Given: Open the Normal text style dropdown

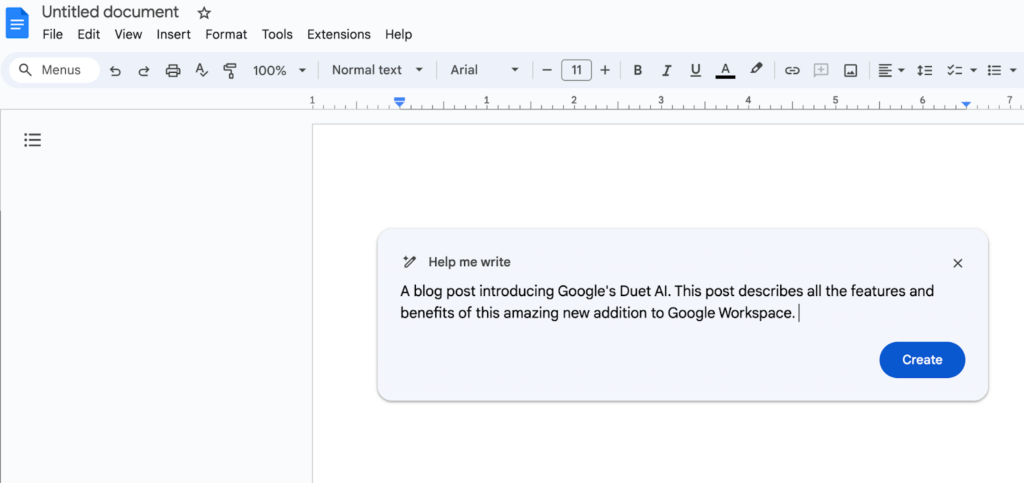Looking at the screenshot, I should click(x=377, y=70).
